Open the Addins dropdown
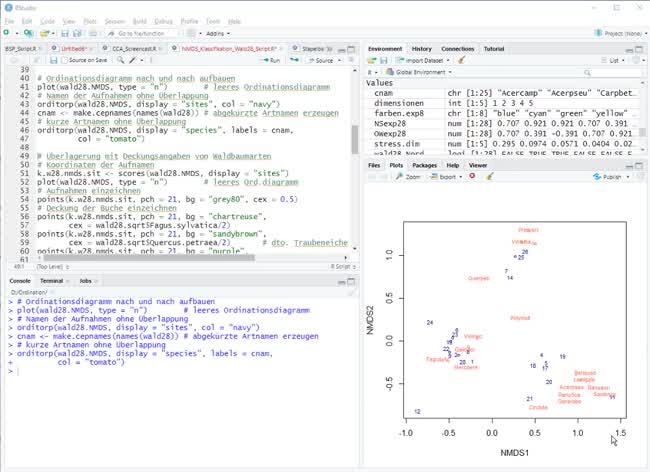This screenshot has width=650, height=472. (218, 34)
